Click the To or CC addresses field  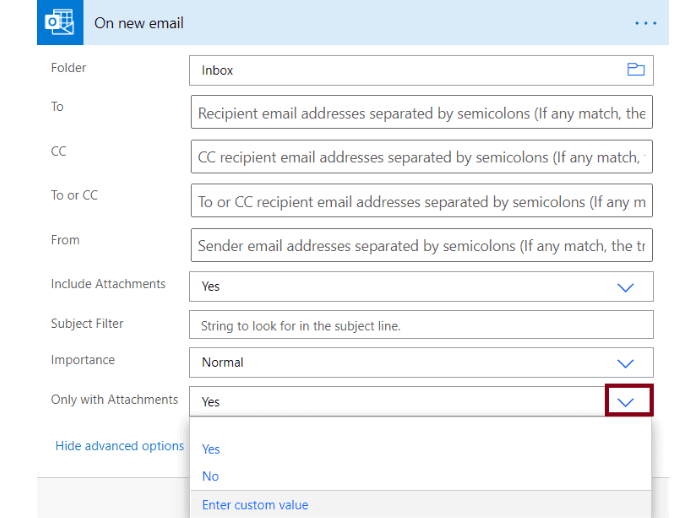click(421, 202)
